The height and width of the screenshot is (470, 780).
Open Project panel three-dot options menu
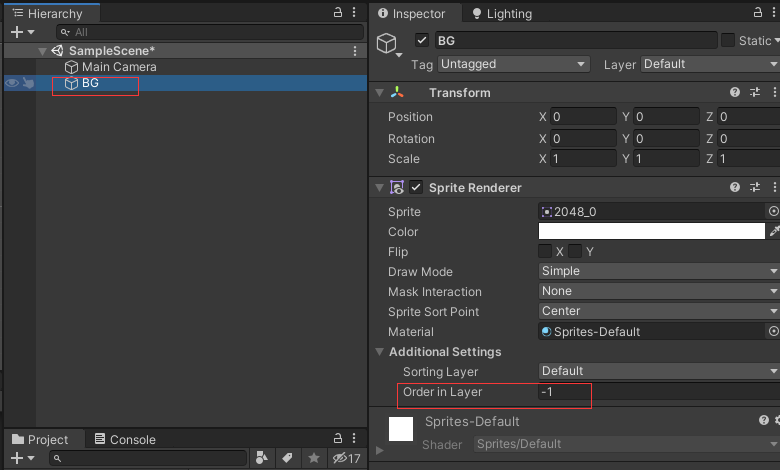[354, 438]
